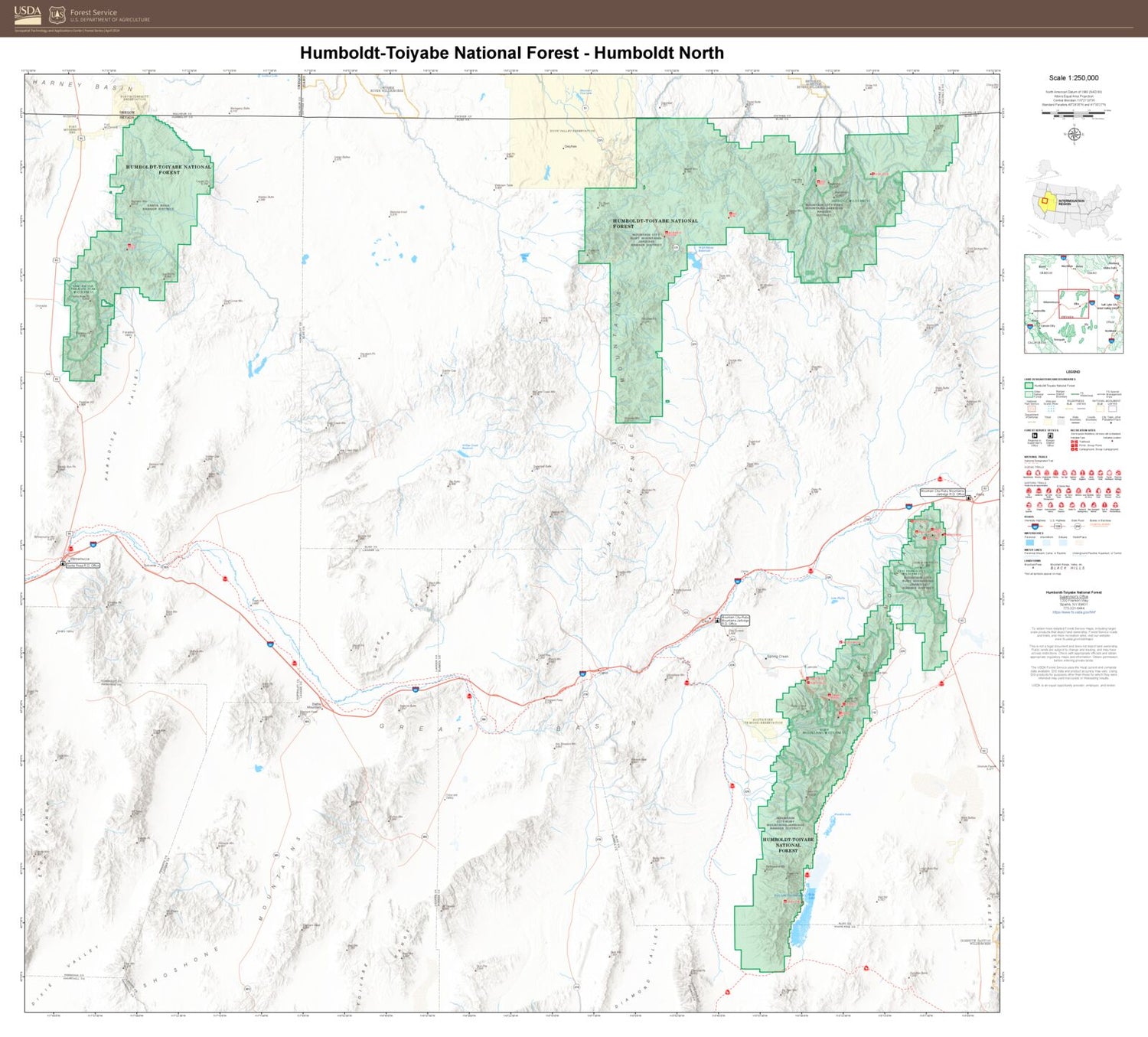Viewport: 1148px width, 1037px height.
Task: Click the Interstate Highway shield in the legend
Action: (x=1035, y=526)
